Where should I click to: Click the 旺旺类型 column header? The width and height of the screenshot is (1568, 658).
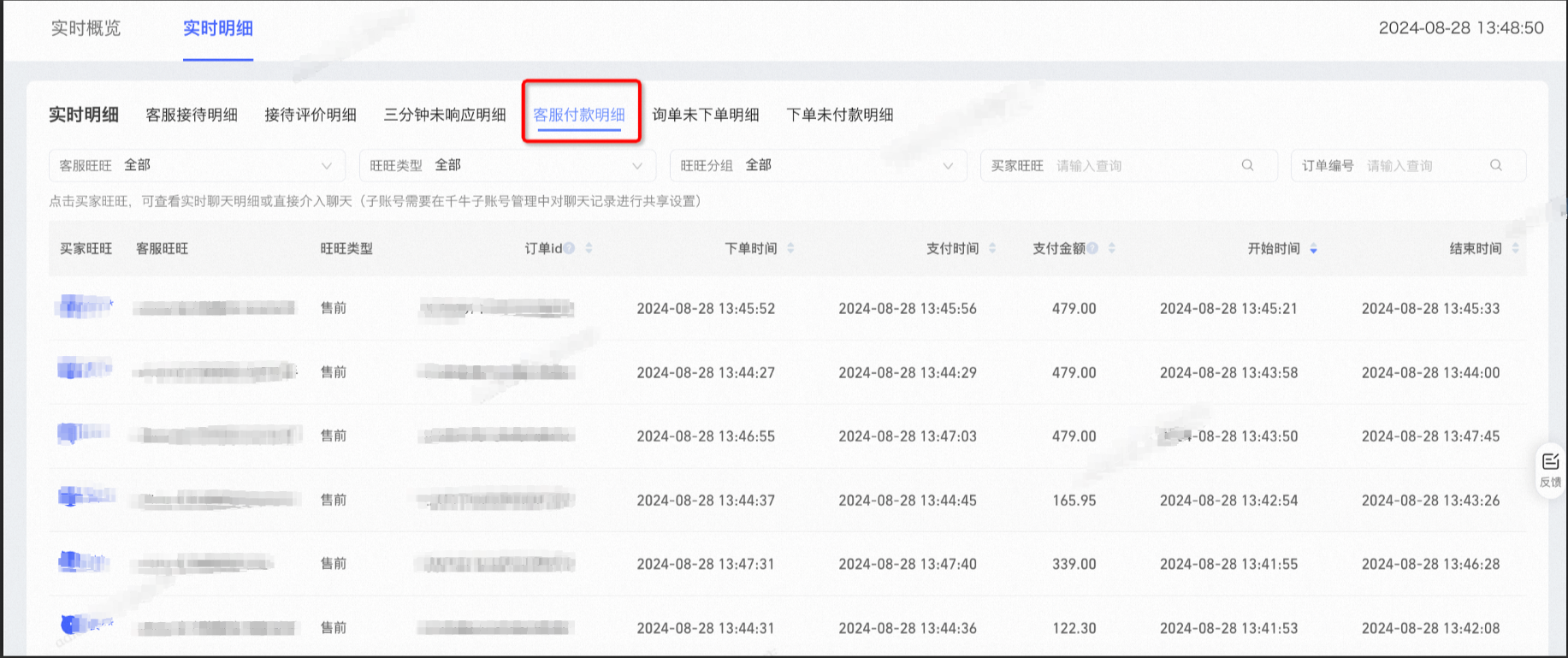tap(346, 248)
